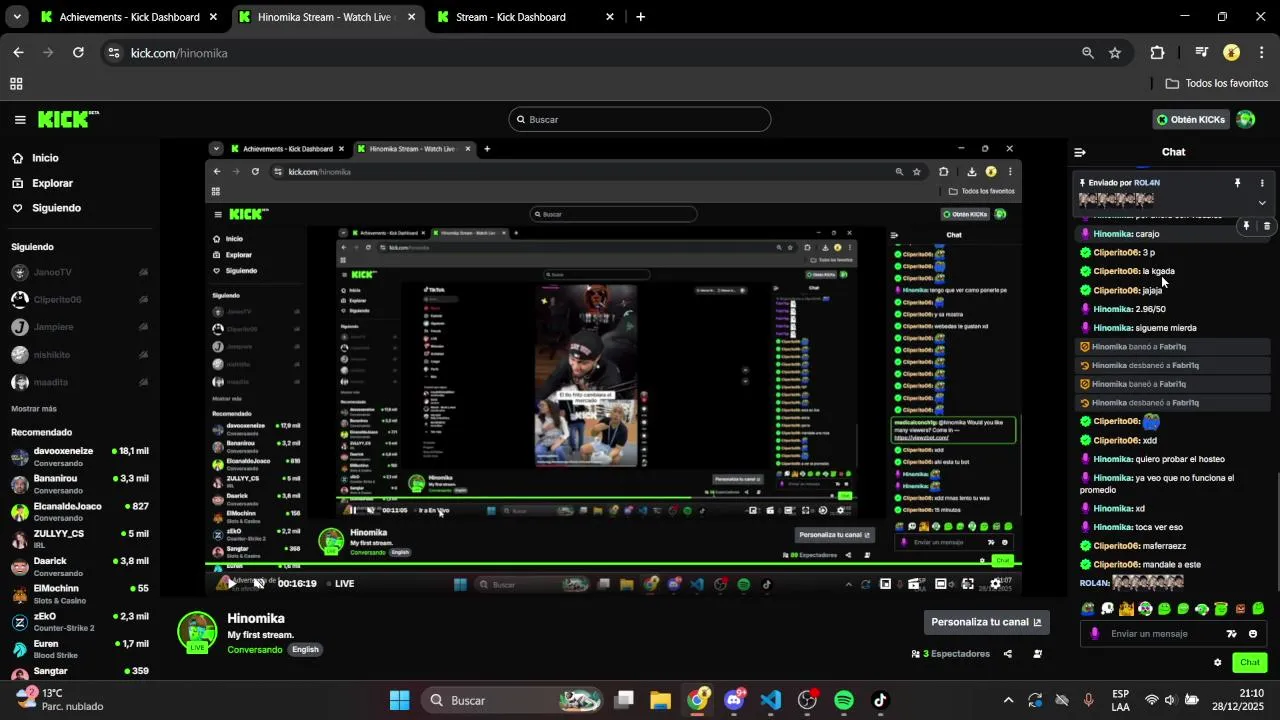Expand the followed list with Mostrar más

(x=34, y=409)
